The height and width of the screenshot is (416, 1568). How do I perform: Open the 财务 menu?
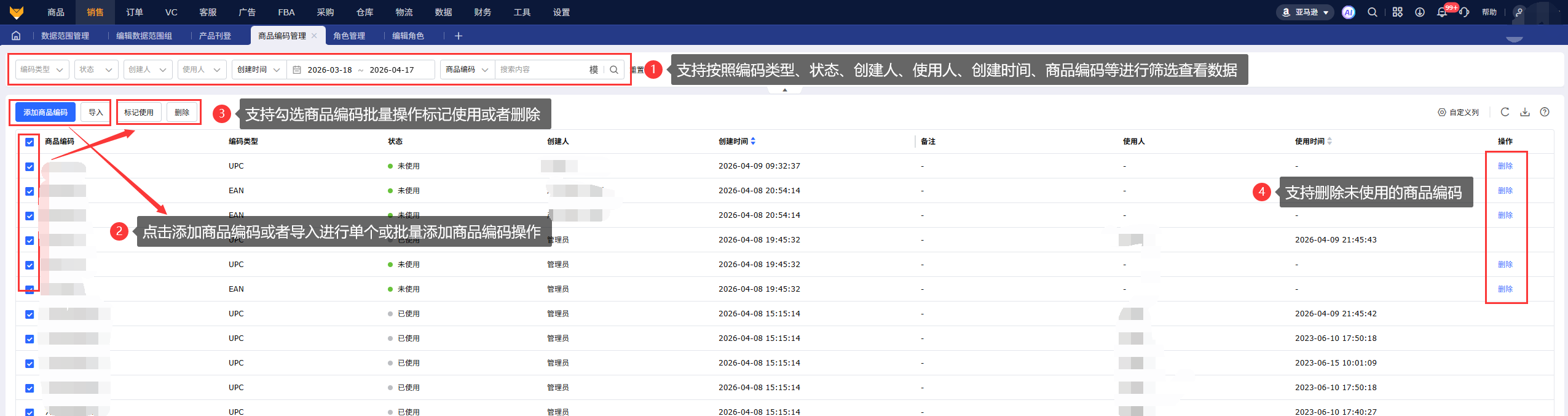click(483, 12)
